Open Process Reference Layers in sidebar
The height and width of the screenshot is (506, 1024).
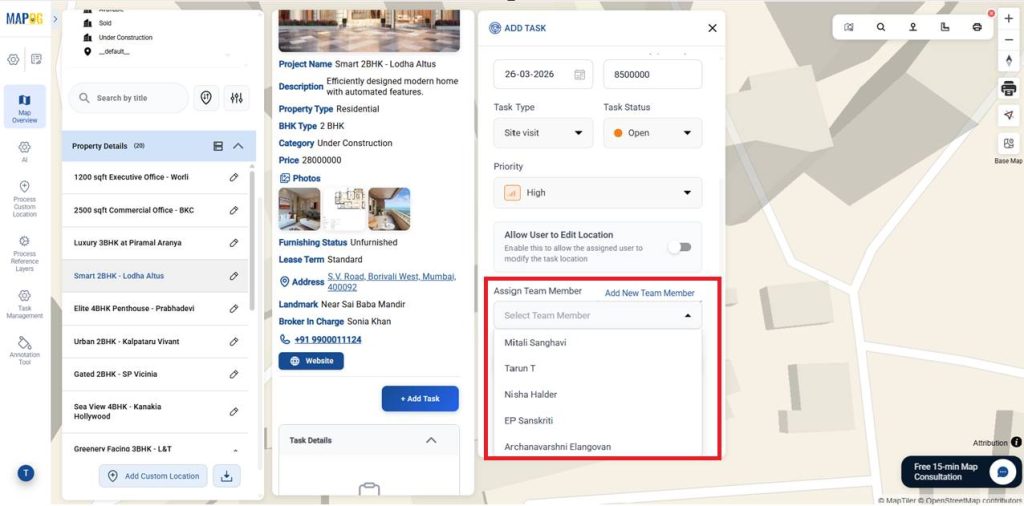click(25, 254)
